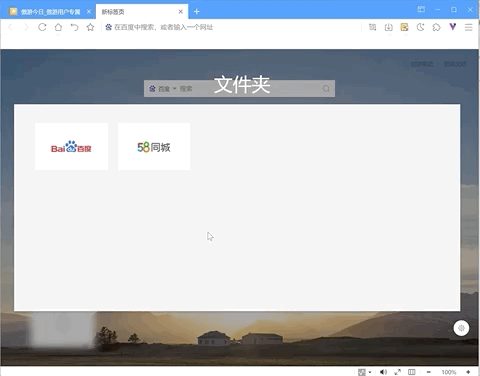Enter fullscreen with arrows icon
This screenshot has width=480, height=376.
(398, 372)
